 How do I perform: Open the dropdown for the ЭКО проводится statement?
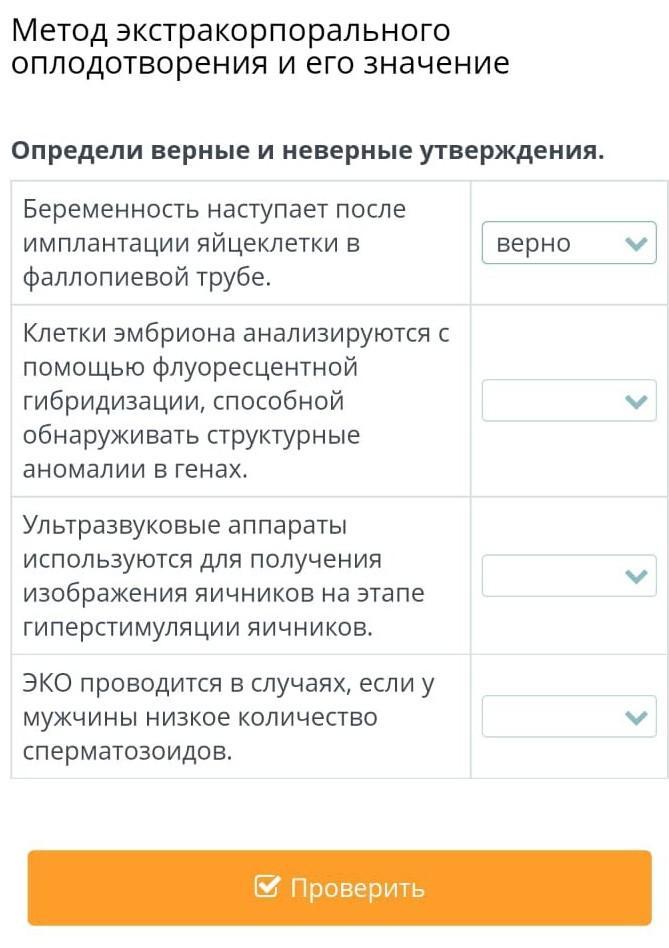pos(567,717)
